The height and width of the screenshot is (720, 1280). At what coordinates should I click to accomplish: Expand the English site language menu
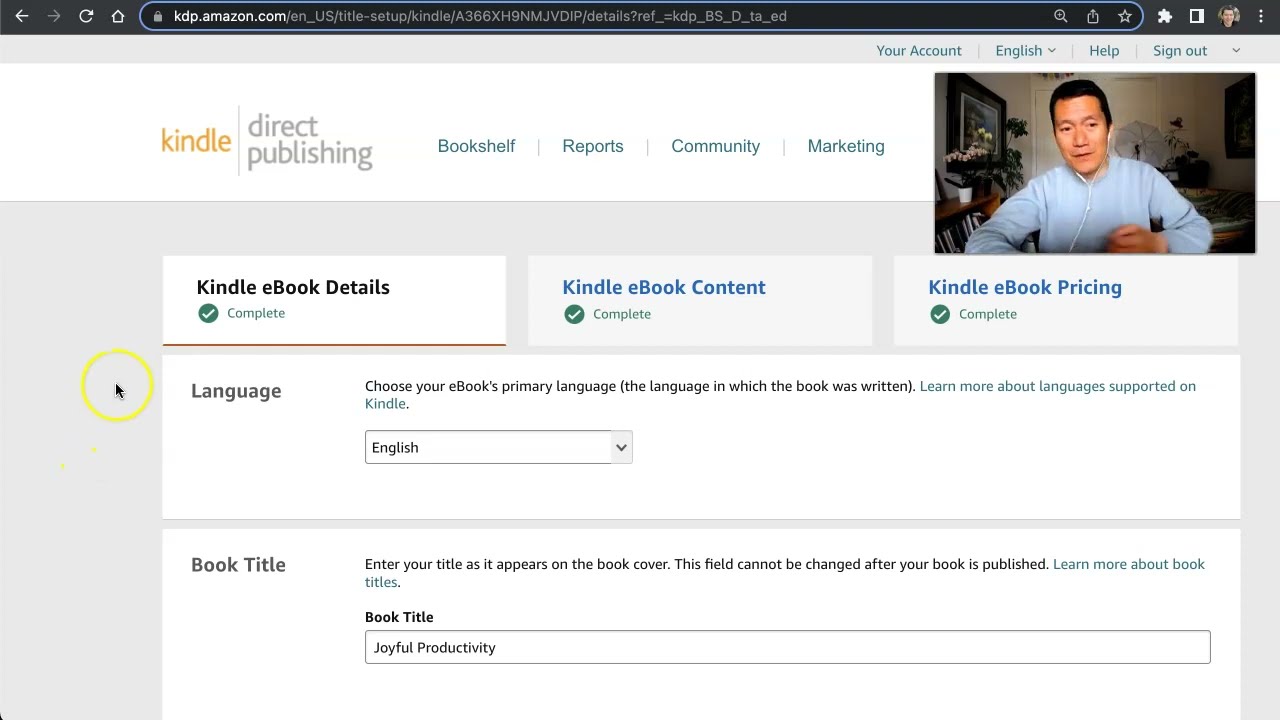point(1025,50)
